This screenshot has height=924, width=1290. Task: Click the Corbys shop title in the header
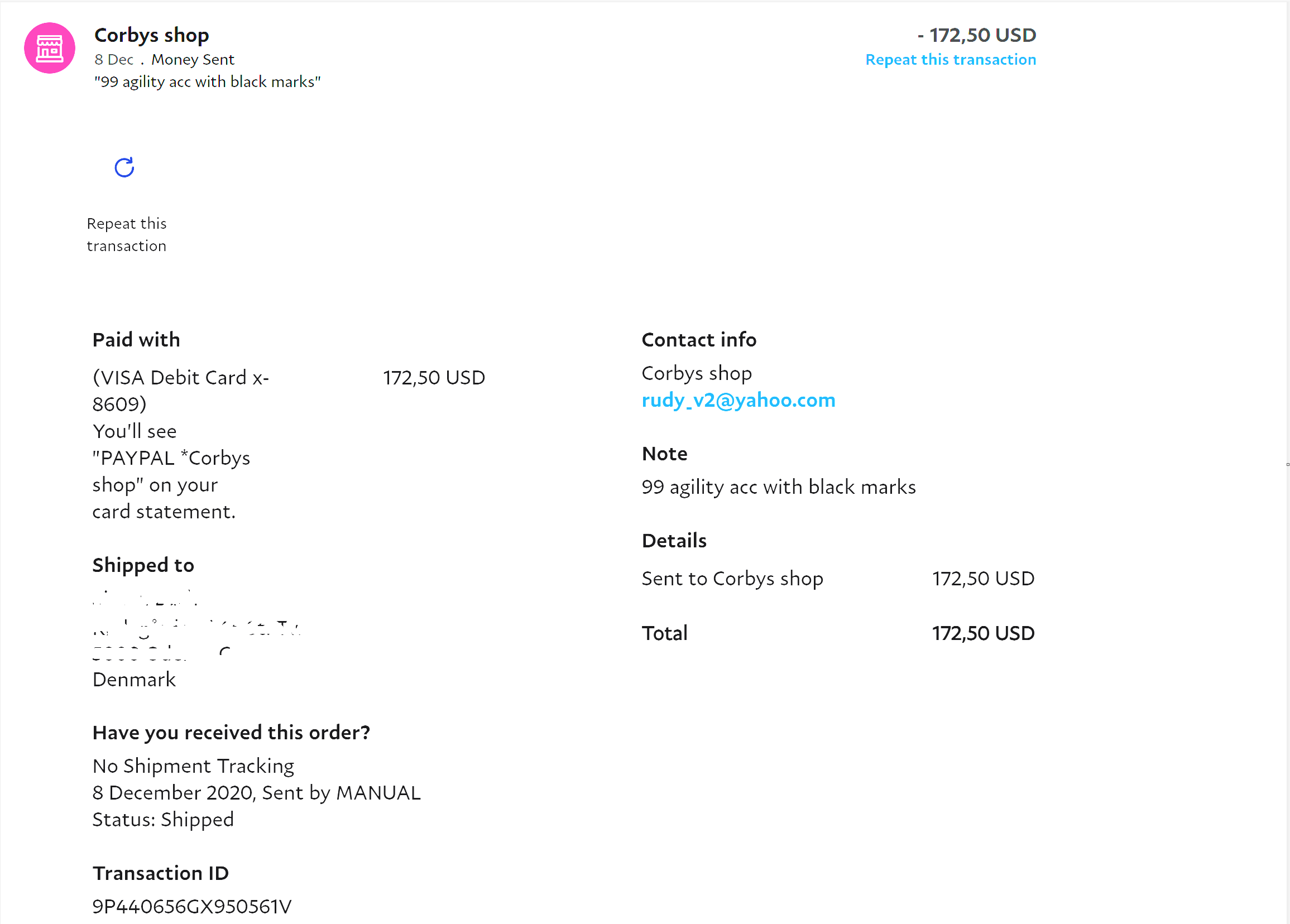click(x=151, y=35)
